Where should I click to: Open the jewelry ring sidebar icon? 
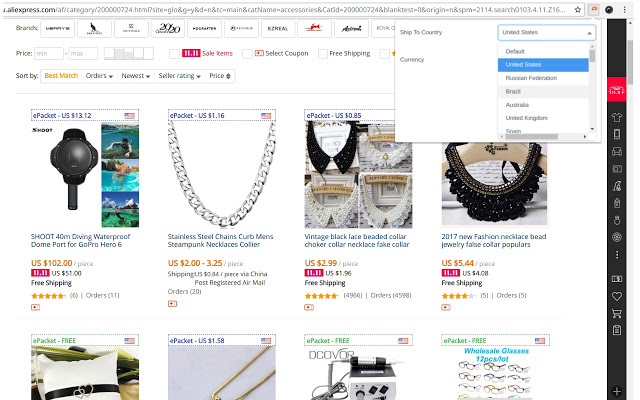click(x=617, y=220)
